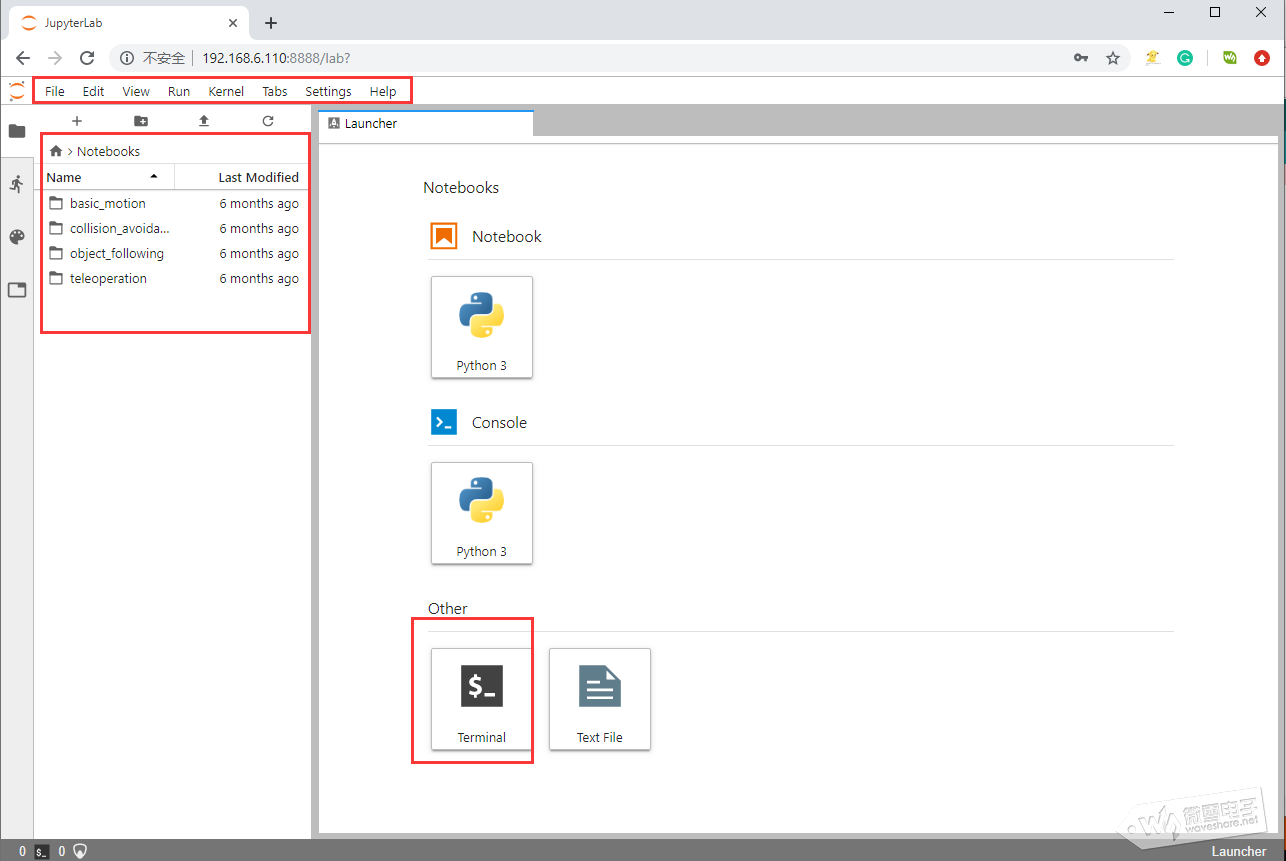Click the New Launcher plus icon
1286x861 pixels.
[77, 121]
